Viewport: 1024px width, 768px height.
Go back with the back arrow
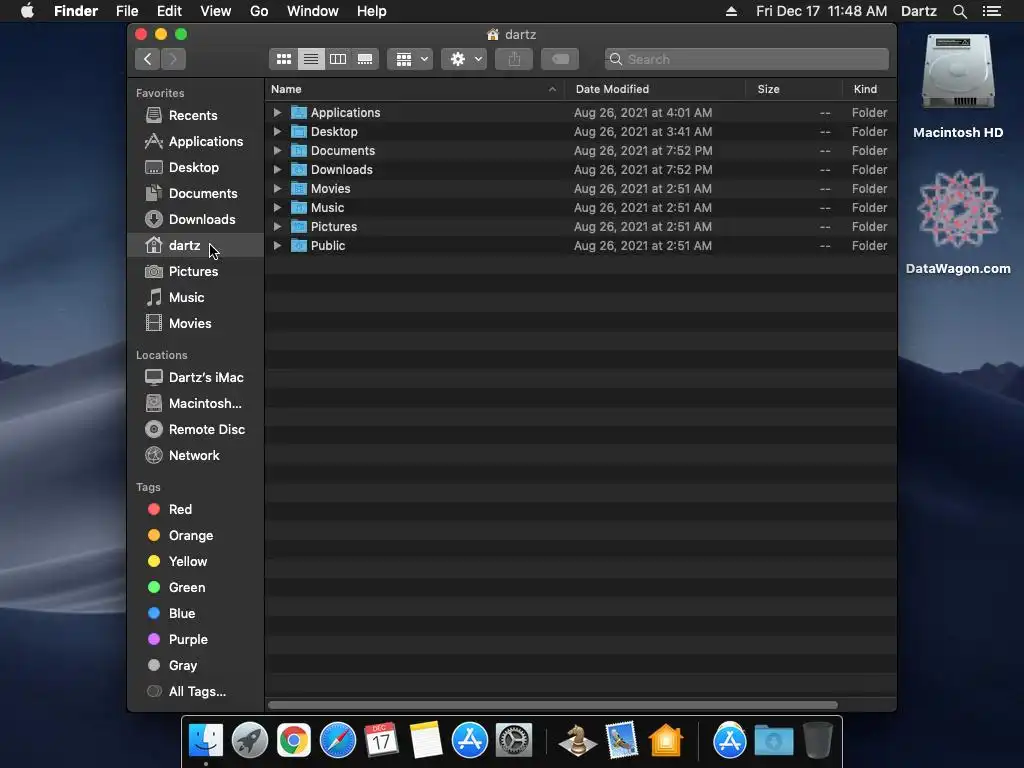148,59
